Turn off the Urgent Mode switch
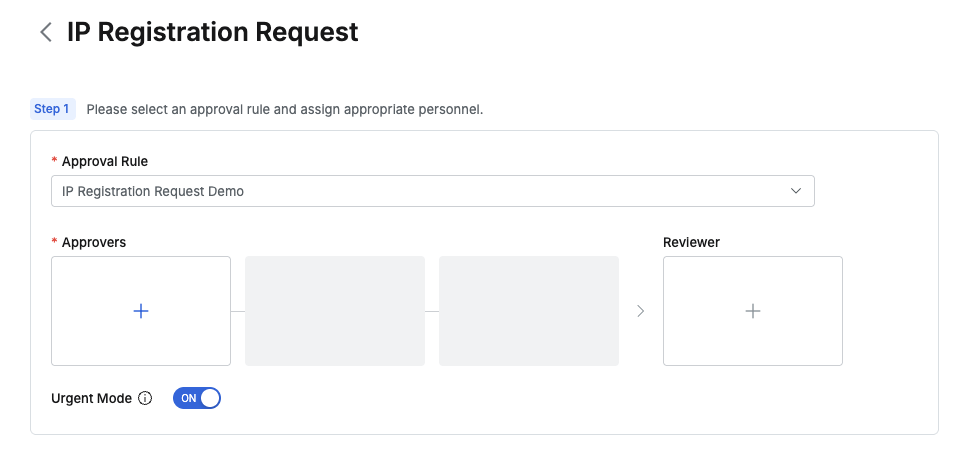970x455 pixels. [197, 398]
